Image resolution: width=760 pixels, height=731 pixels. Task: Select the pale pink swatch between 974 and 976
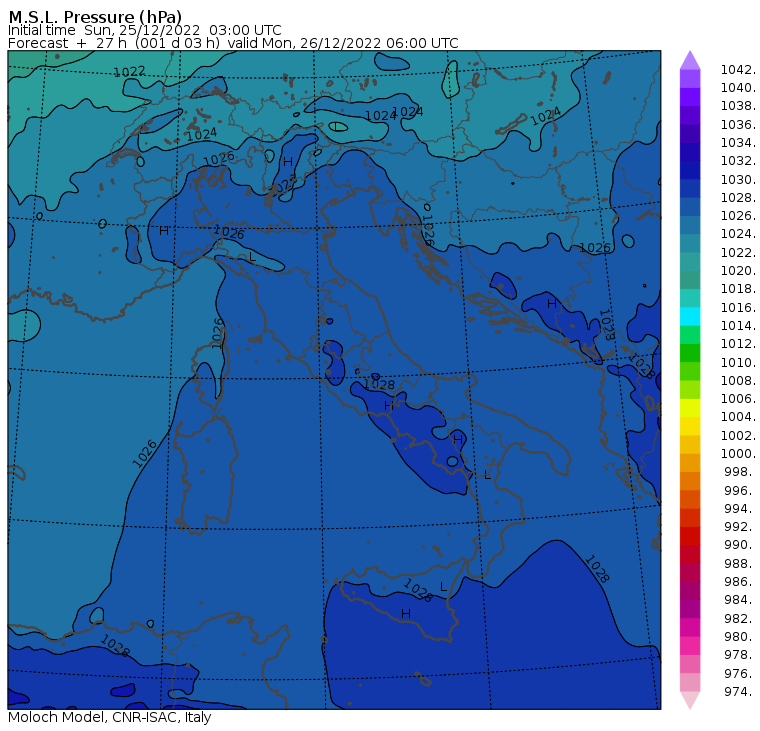690,682
